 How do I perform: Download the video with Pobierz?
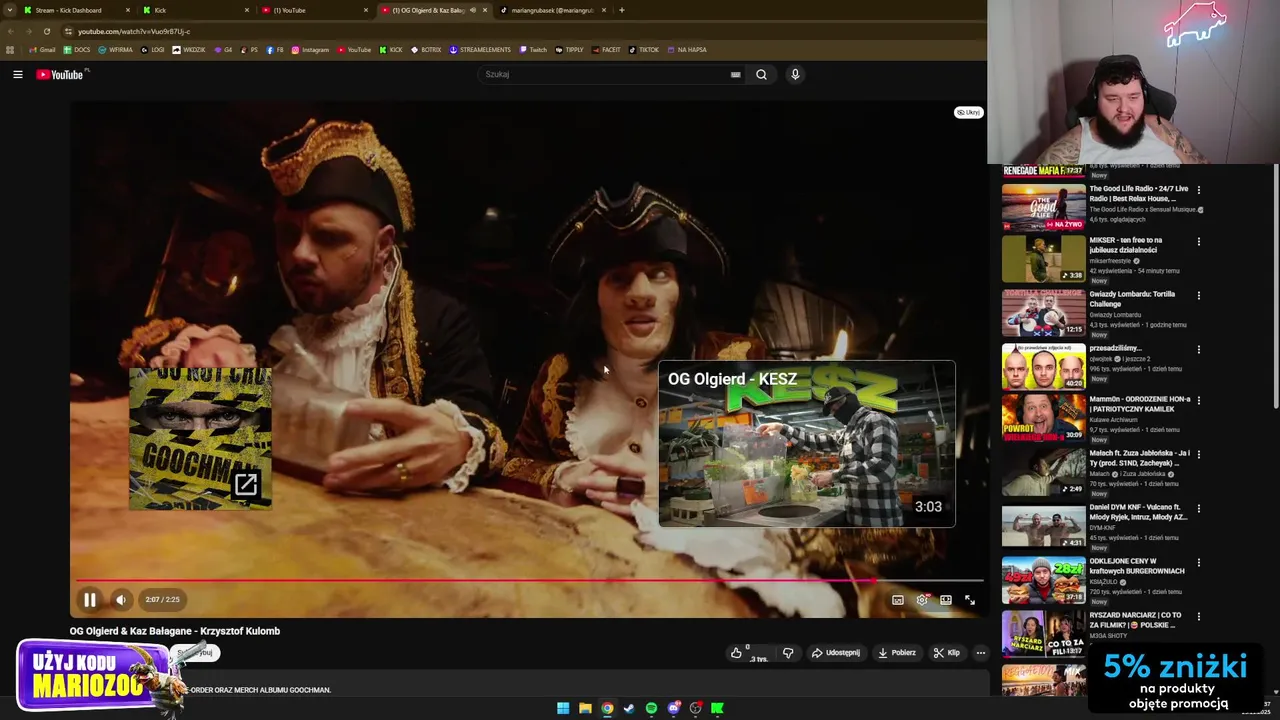click(x=897, y=653)
